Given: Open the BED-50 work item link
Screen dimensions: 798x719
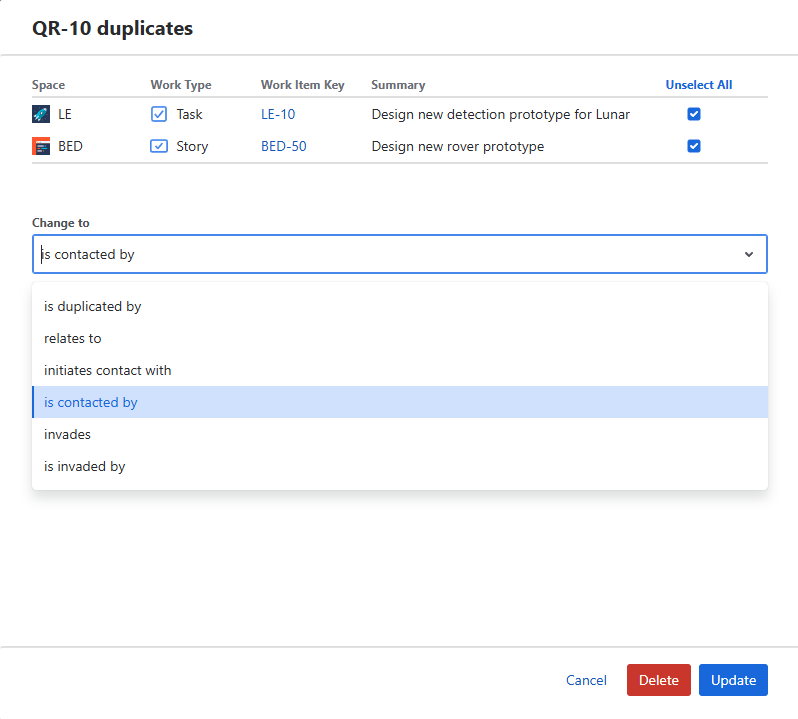Looking at the screenshot, I should (x=283, y=146).
